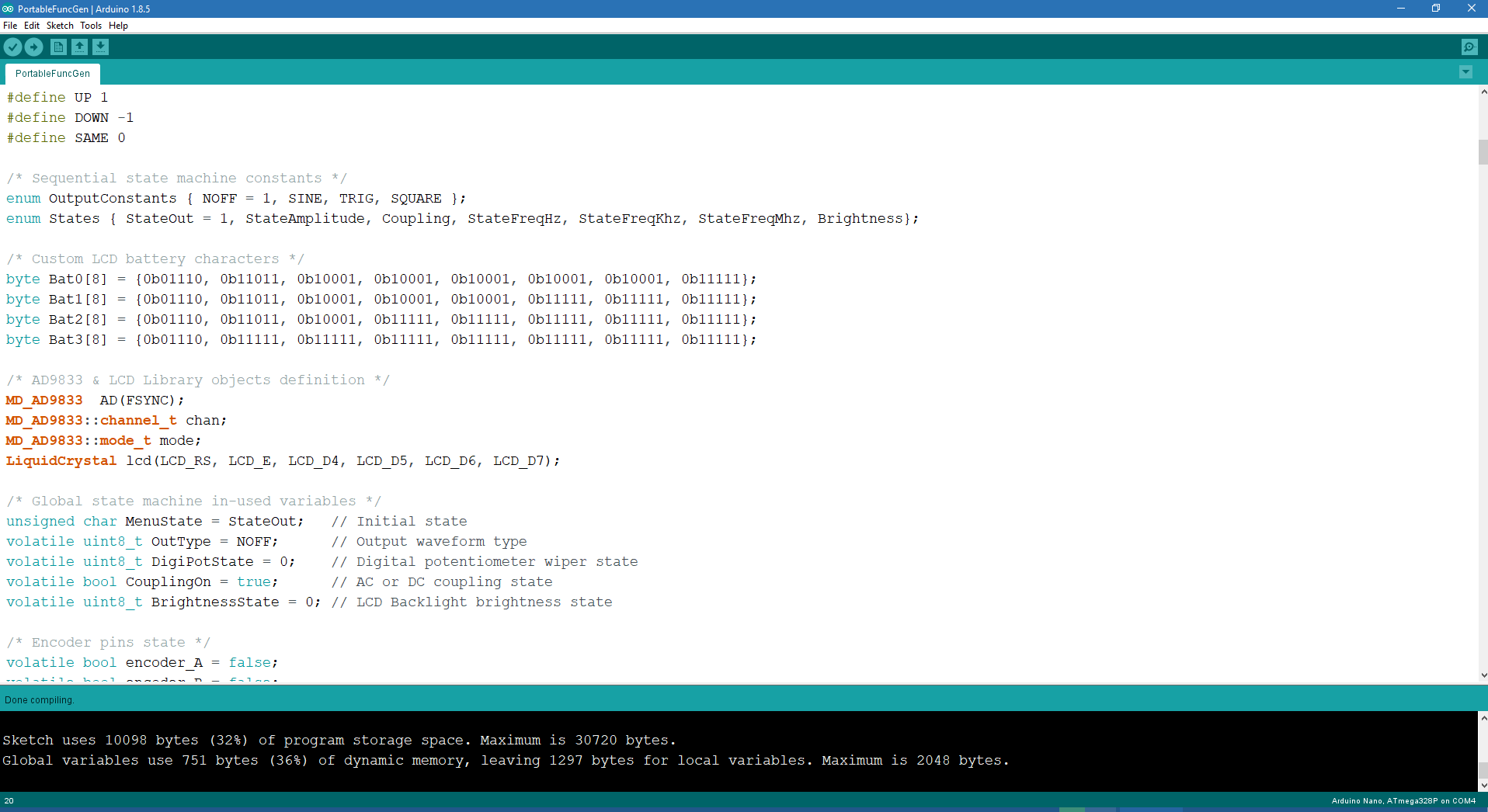Click the line number '20' indicator

(8, 800)
